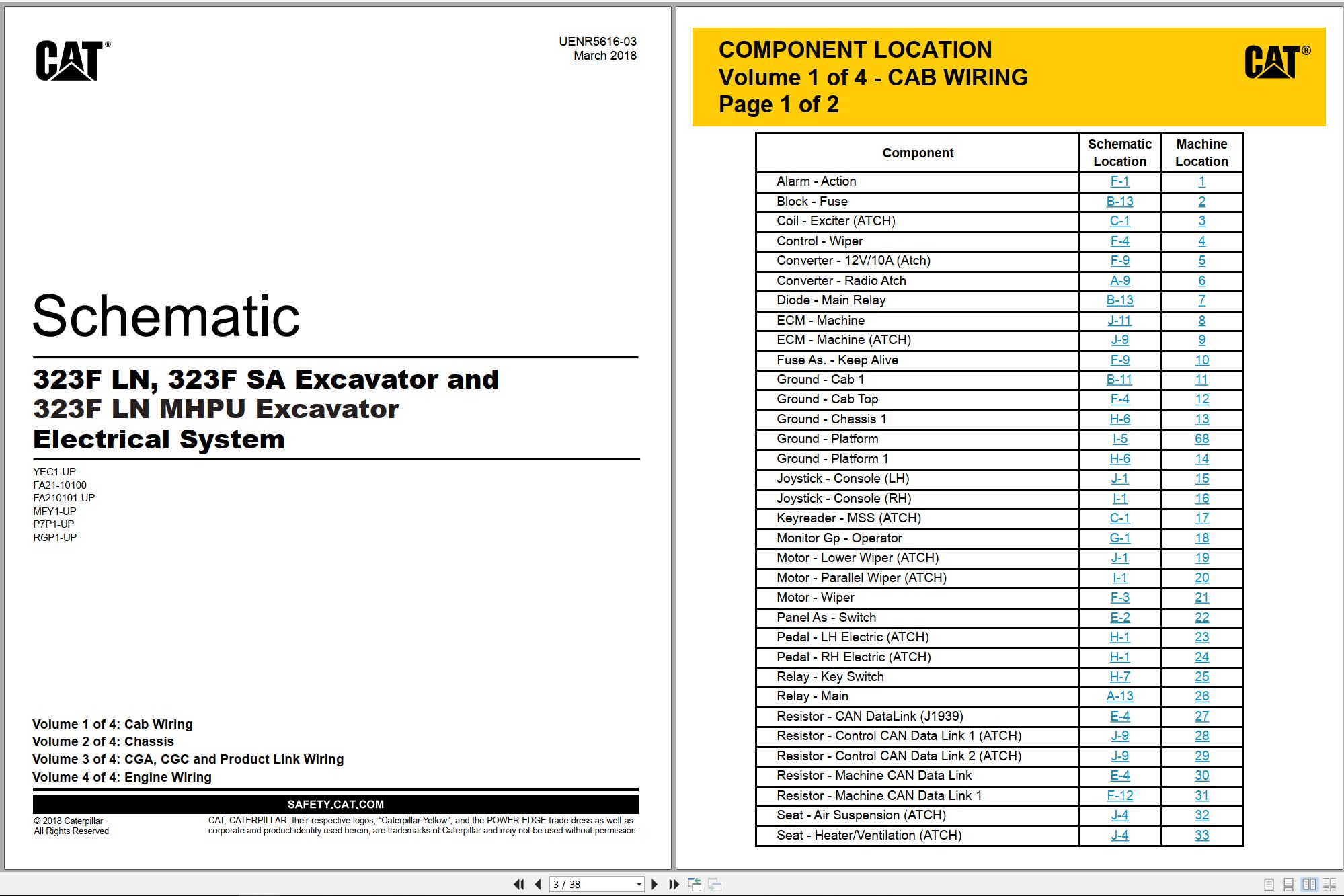Open machine location 13 for Ground - Chassis 1

1201,419
